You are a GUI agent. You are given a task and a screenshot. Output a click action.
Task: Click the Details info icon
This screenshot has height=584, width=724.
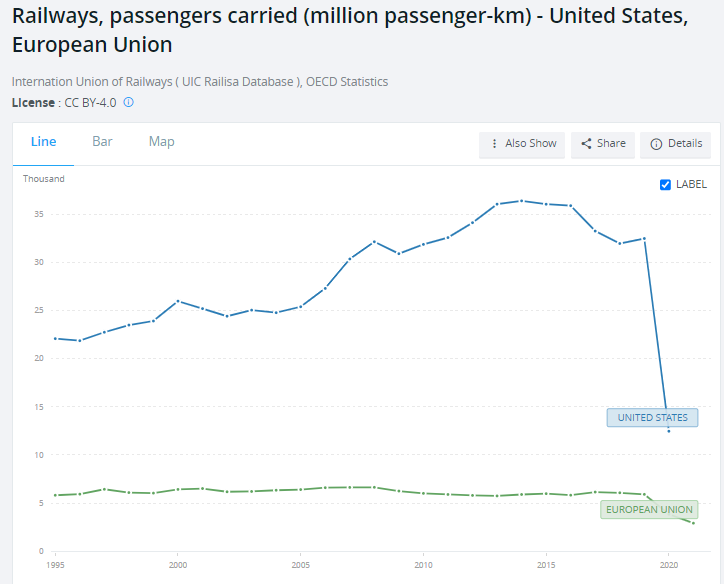point(656,144)
